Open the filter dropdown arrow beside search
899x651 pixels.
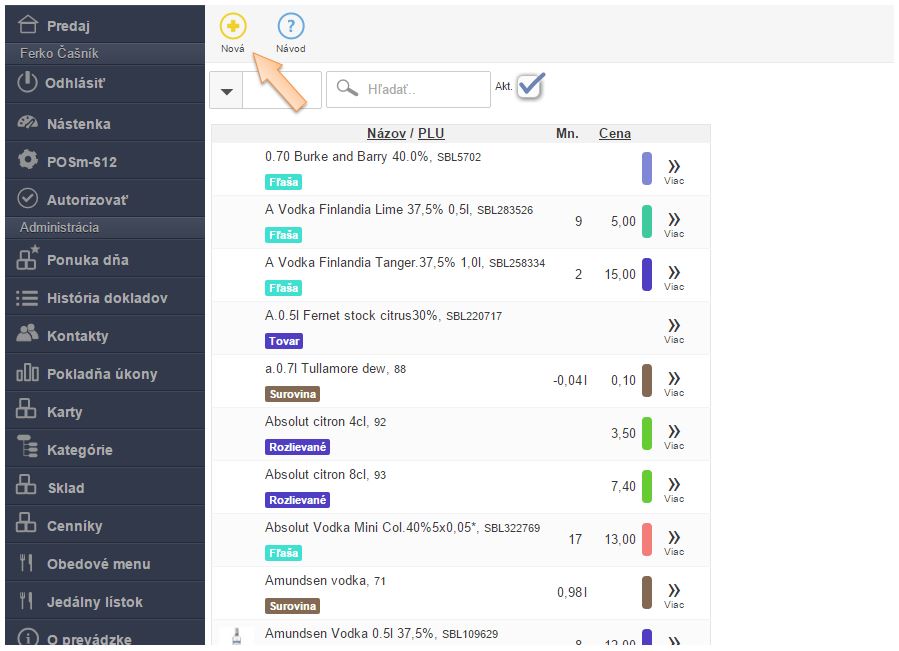click(227, 90)
